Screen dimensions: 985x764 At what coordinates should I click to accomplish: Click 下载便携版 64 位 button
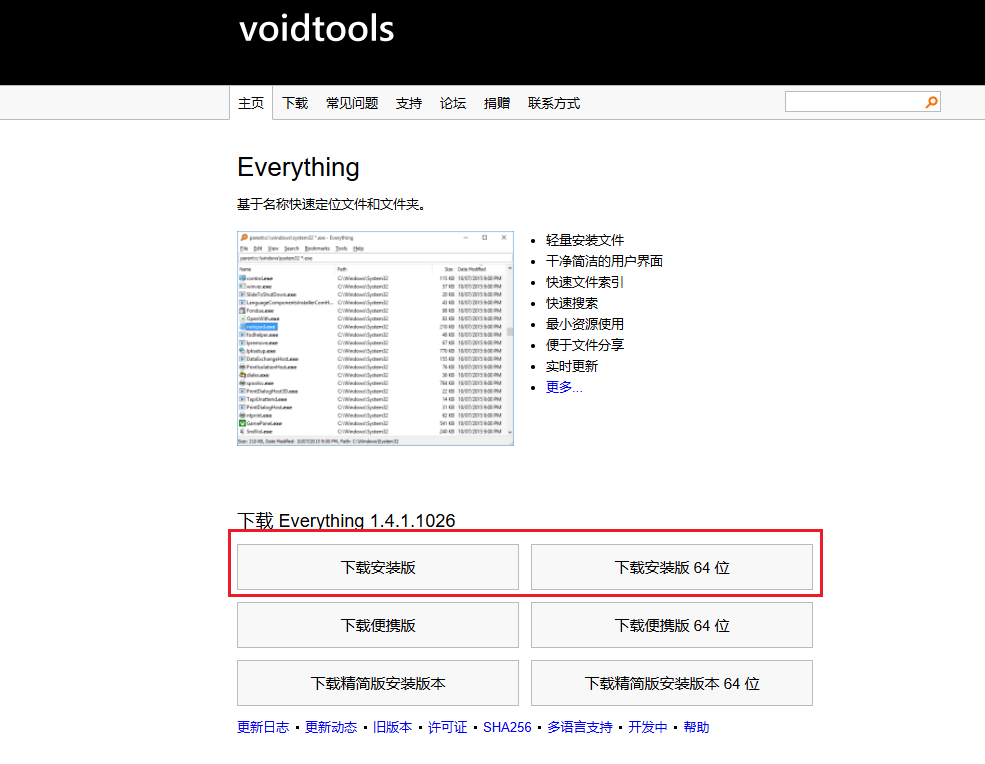tap(671, 624)
